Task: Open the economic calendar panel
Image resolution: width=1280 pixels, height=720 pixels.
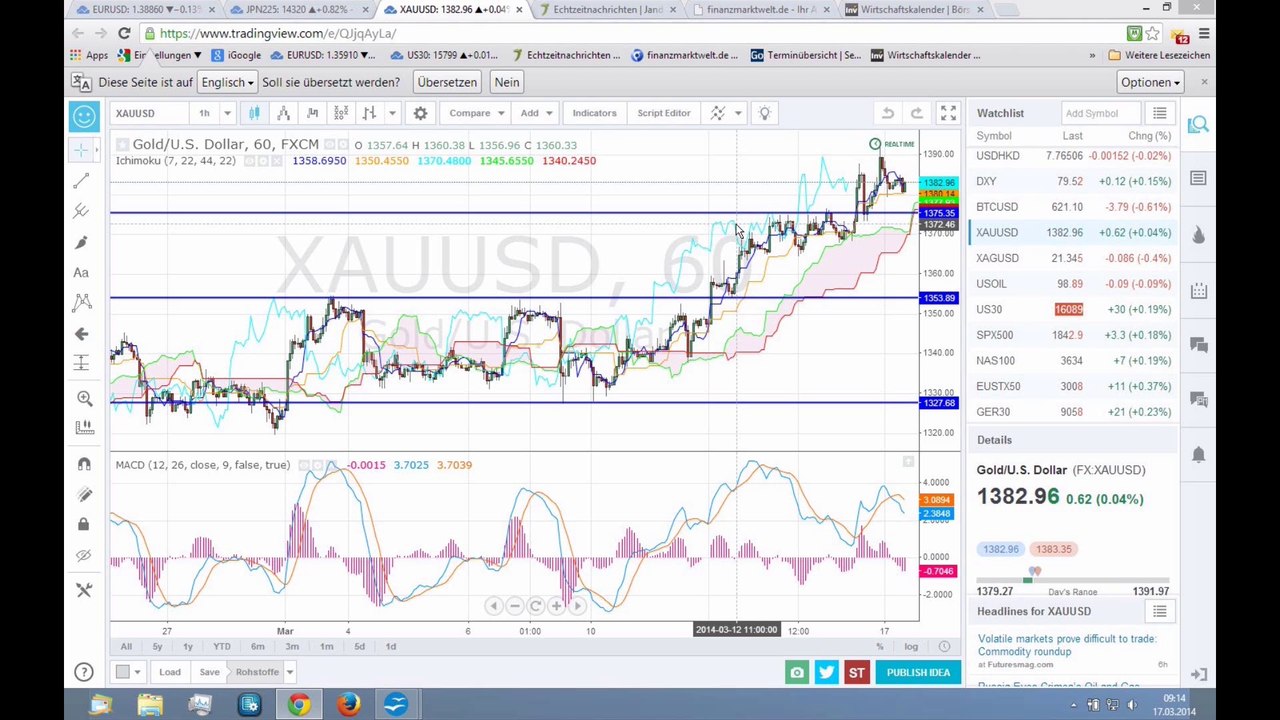Action: (1198, 291)
